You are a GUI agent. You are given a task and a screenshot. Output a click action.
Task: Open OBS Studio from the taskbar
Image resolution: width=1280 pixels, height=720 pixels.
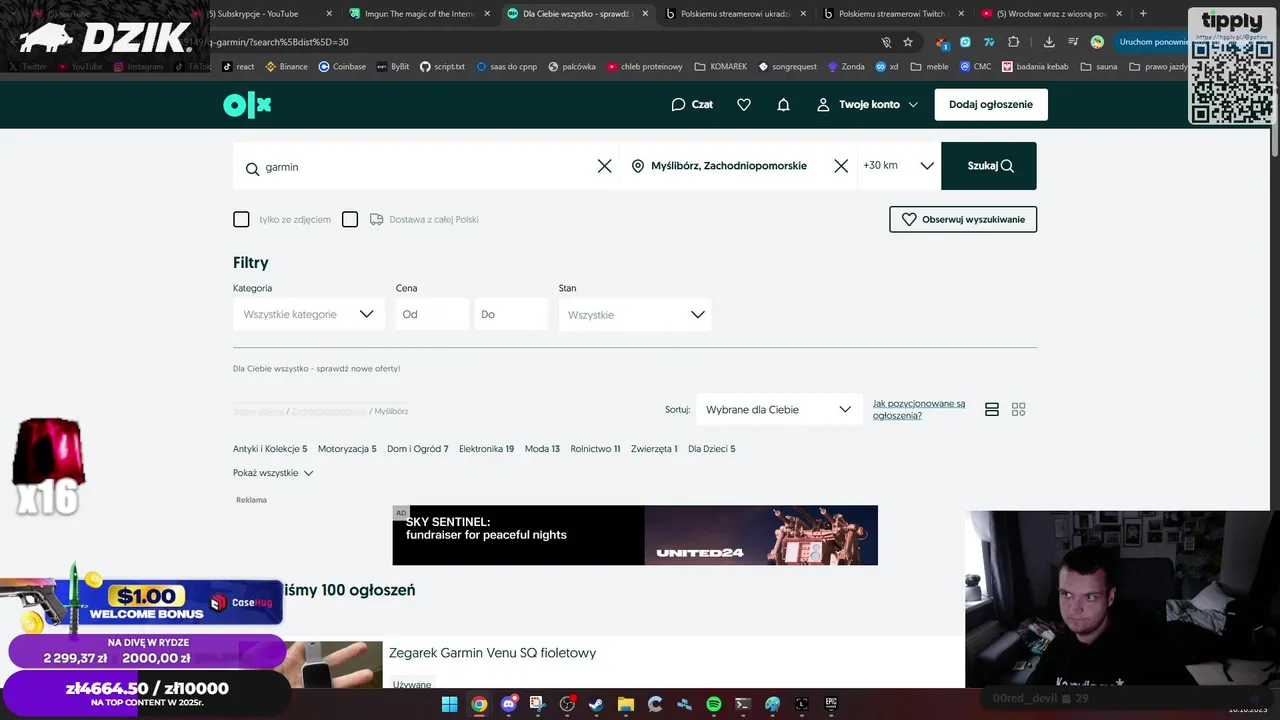[x=567, y=704]
